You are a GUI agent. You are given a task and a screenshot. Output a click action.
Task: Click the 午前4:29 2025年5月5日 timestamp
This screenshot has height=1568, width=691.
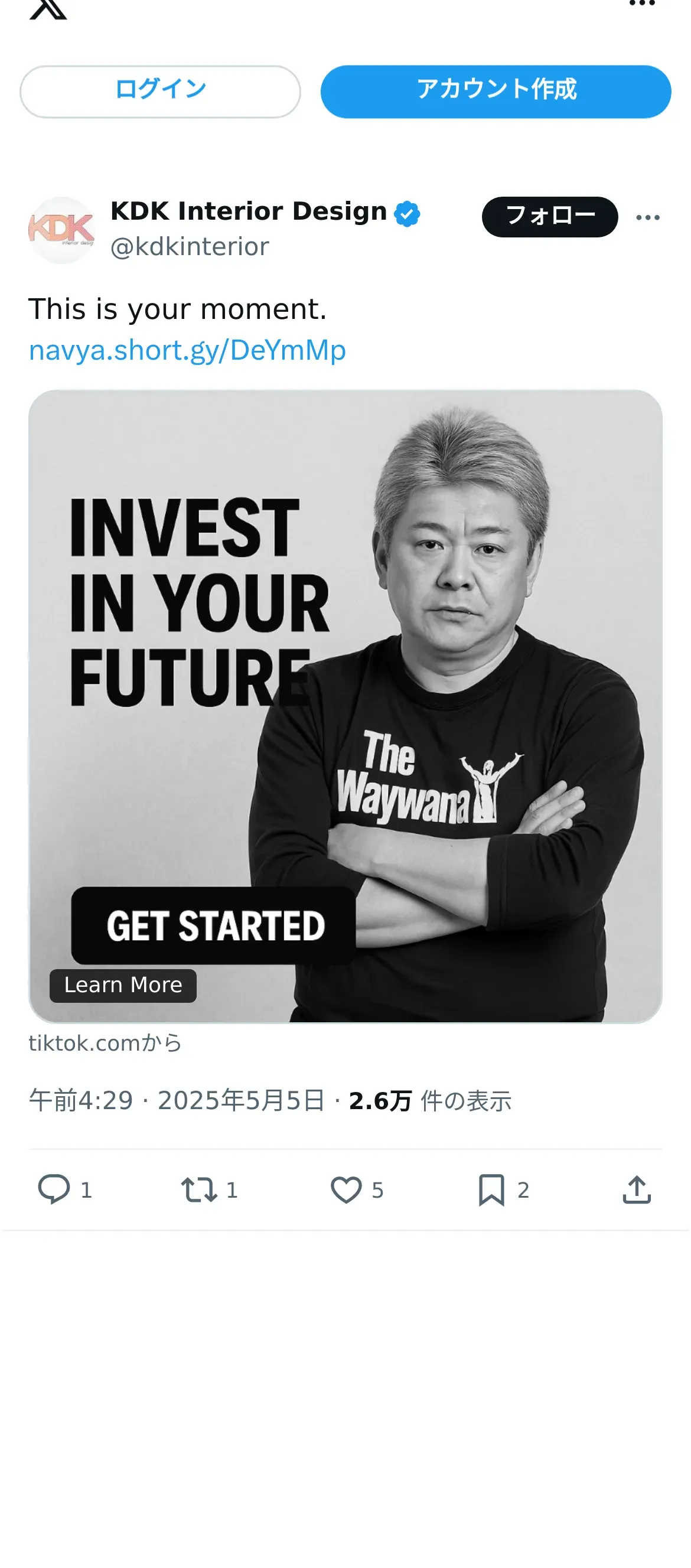click(177, 1100)
